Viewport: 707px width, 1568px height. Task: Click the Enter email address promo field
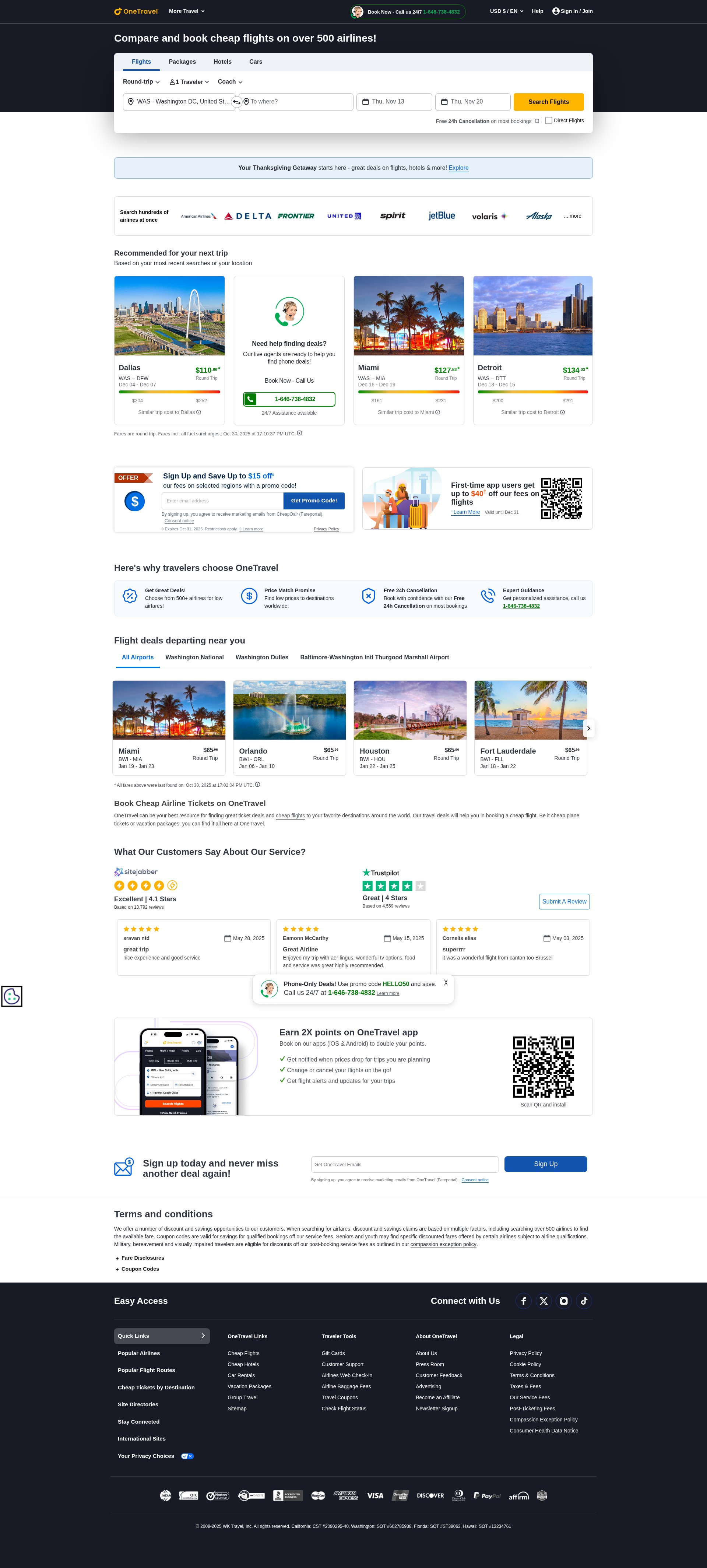[x=223, y=500]
